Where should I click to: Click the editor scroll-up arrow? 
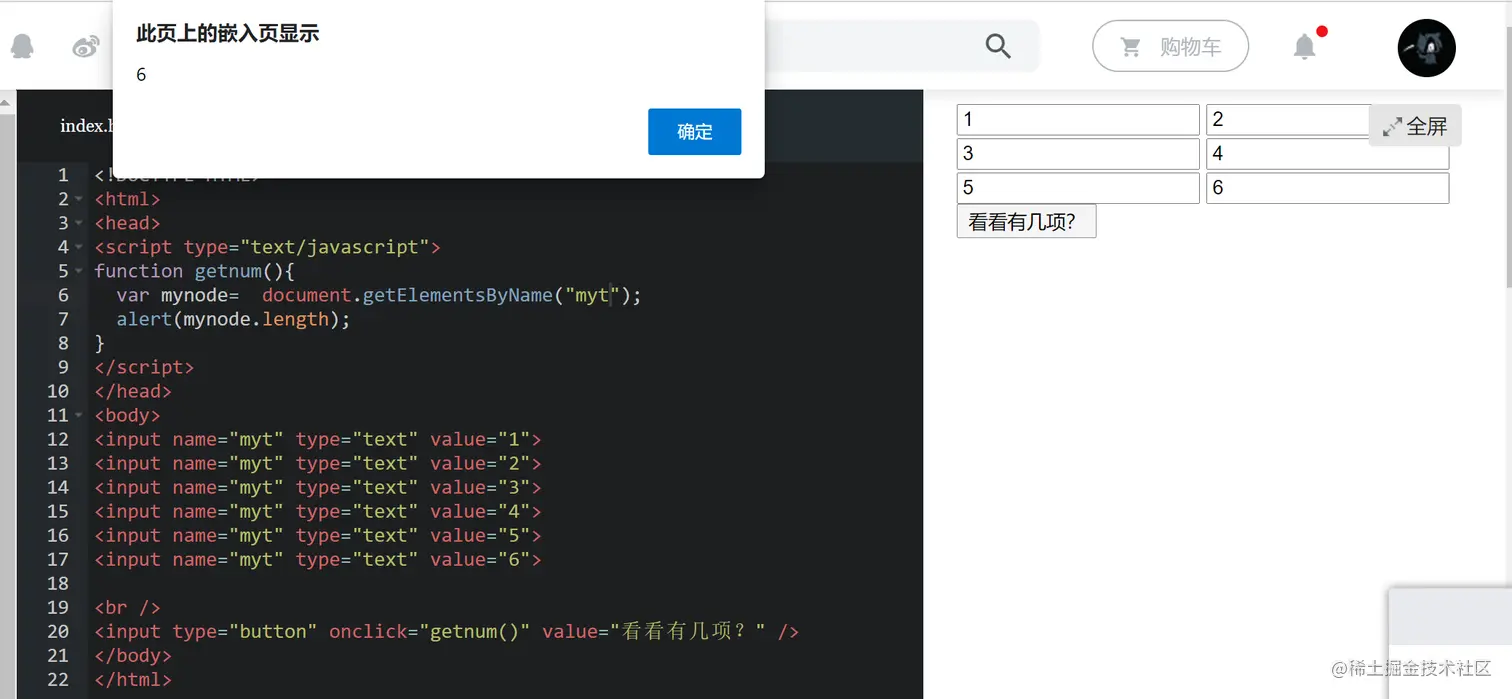coord(7,101)
